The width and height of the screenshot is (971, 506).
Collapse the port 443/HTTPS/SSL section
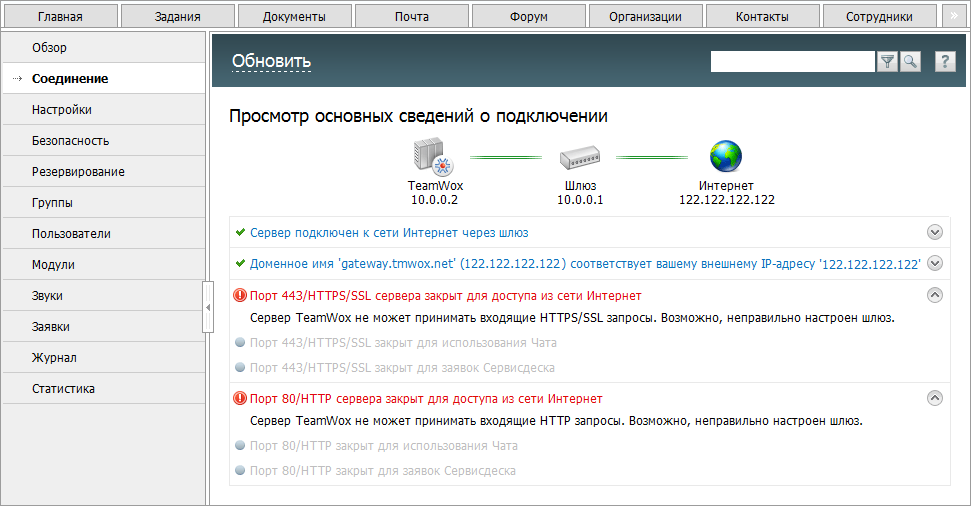point(934,295)
